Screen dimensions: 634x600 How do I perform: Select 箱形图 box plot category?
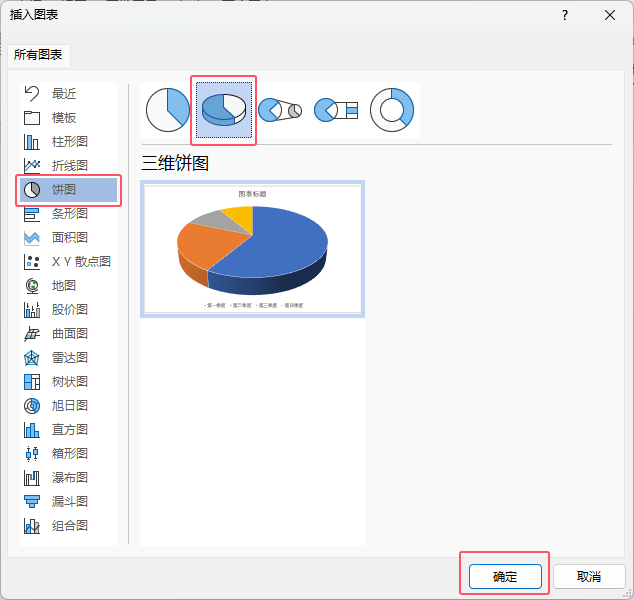(x=68, y=453)
